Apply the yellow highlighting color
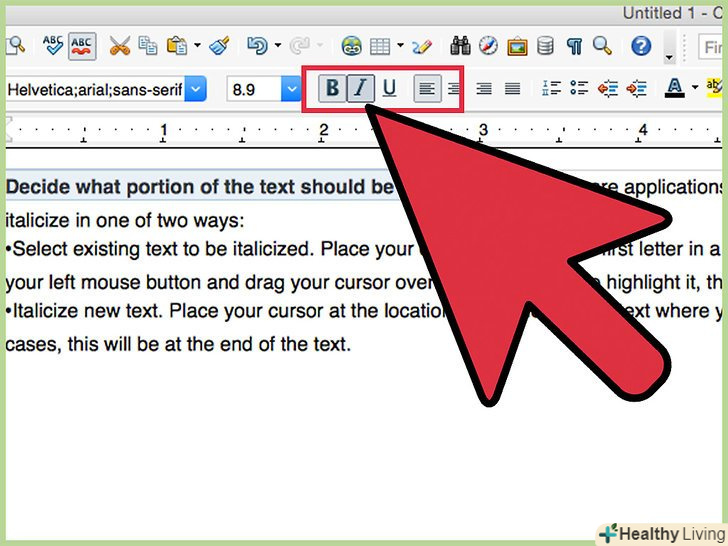The height and width of the screenshot is (546, 728). 714,87
